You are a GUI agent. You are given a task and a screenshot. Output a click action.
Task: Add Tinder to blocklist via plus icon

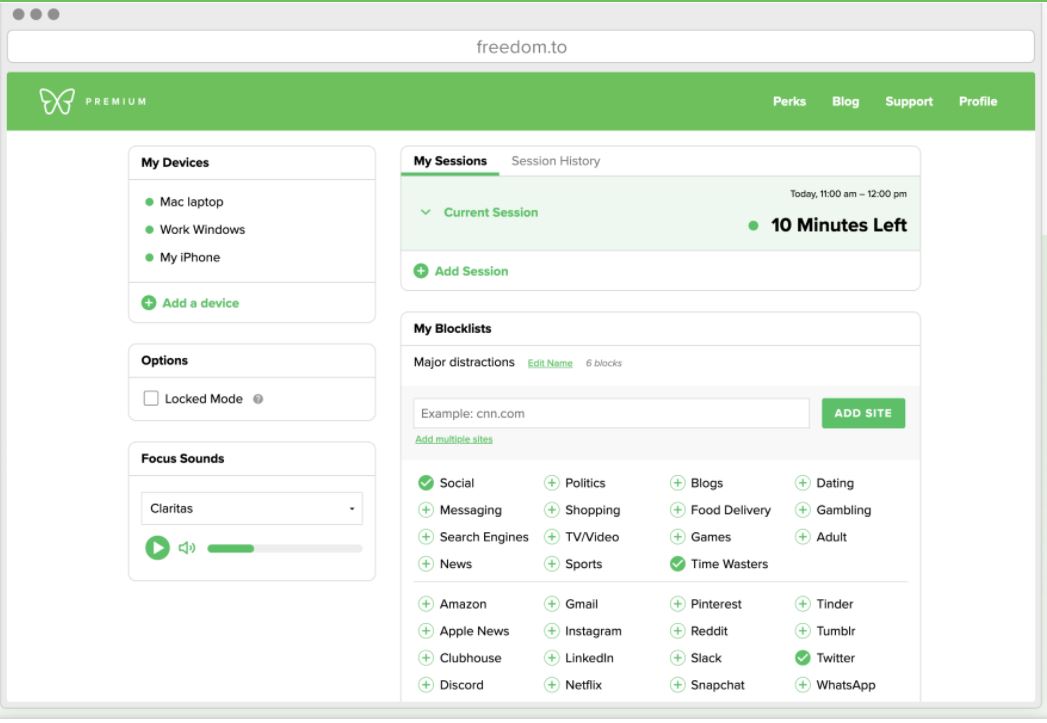pyautogui.click(x=803, y=604)
